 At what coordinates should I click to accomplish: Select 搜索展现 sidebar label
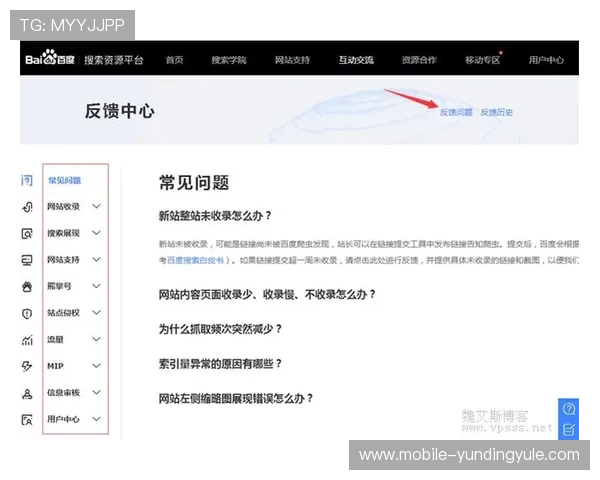[63, 233]
